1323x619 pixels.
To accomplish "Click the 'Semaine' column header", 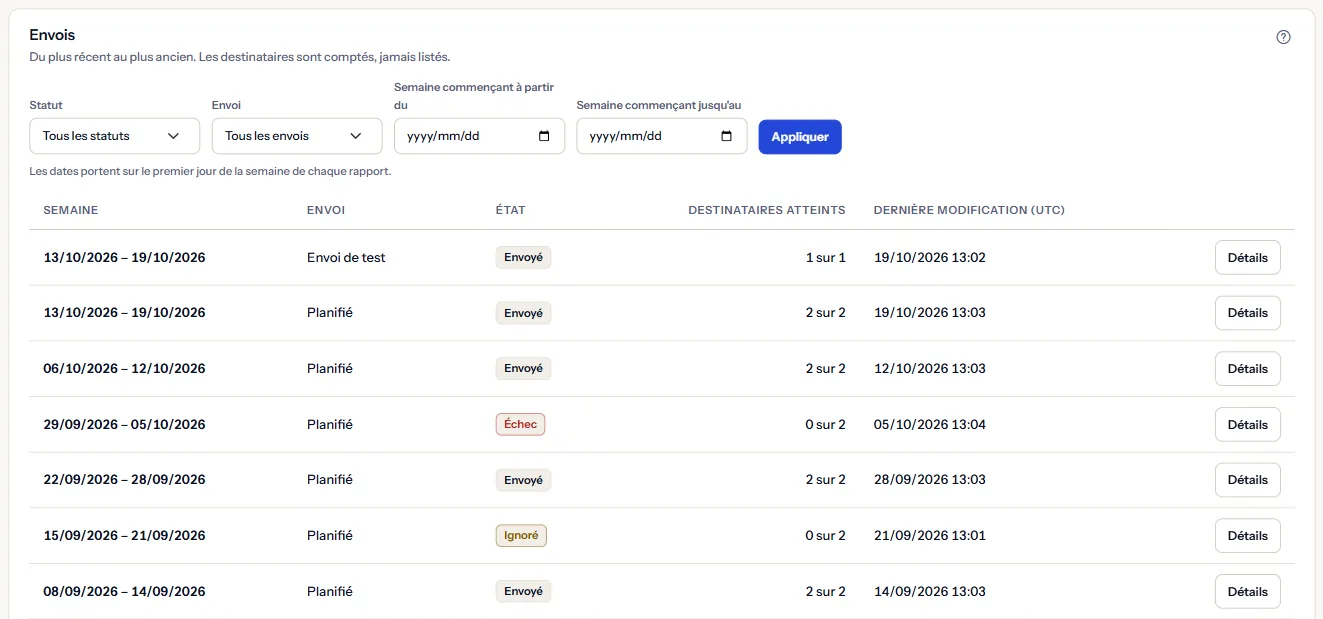I will 71,210.
